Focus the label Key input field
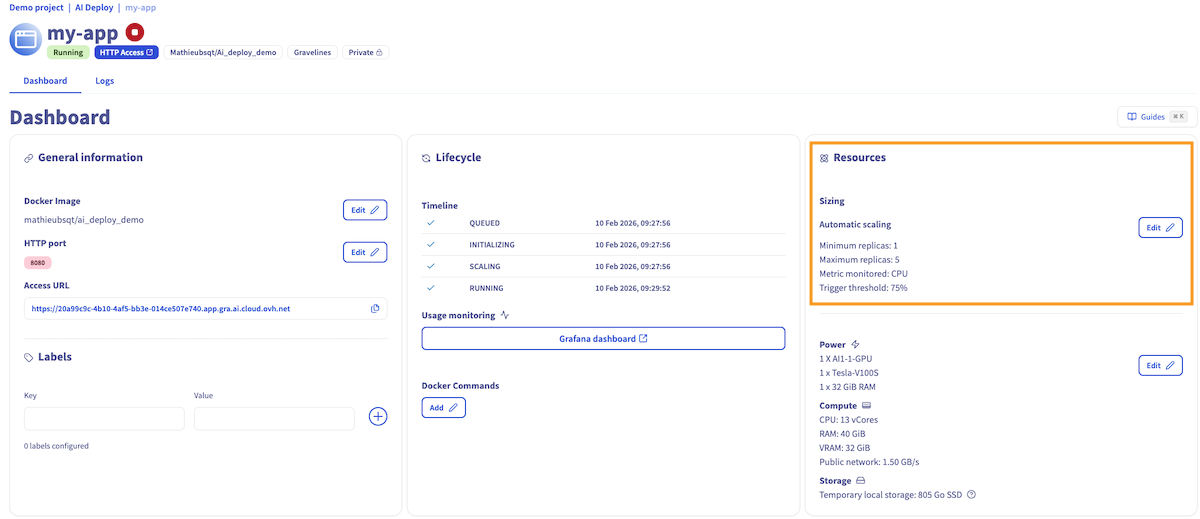The image size is (1200, 519). click(x=104, y=418)
